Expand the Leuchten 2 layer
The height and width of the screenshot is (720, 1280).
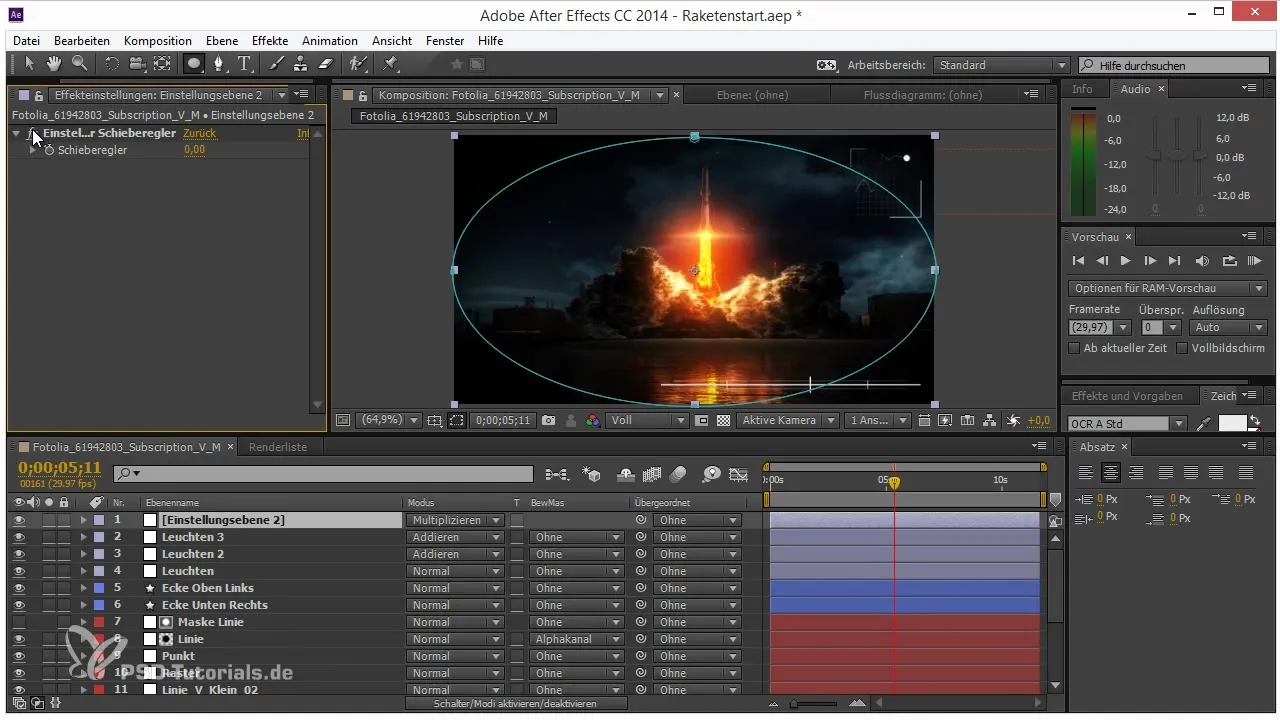pos(84,554)
